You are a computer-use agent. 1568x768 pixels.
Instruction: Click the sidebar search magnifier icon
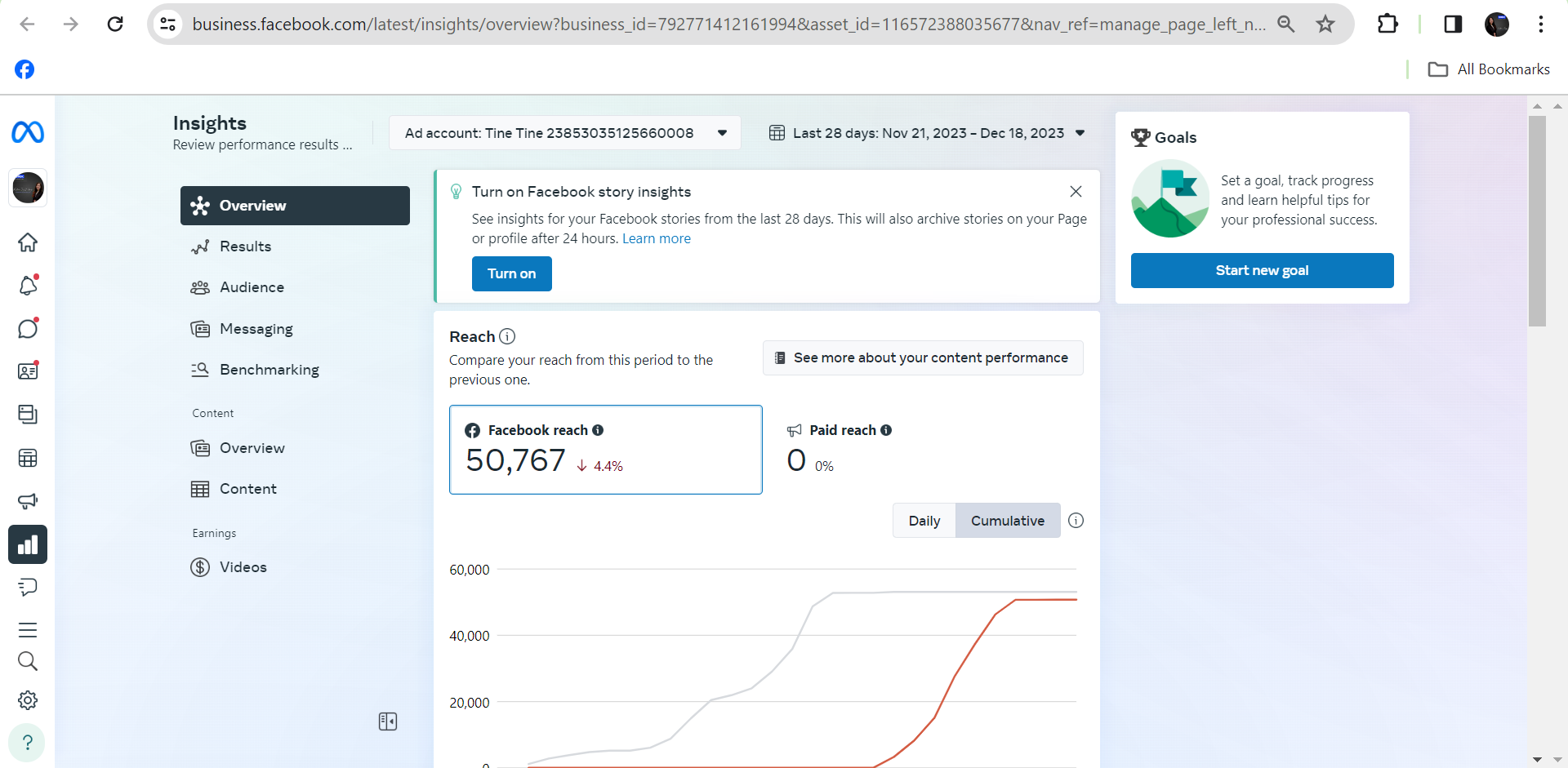[x=28, y=661]
